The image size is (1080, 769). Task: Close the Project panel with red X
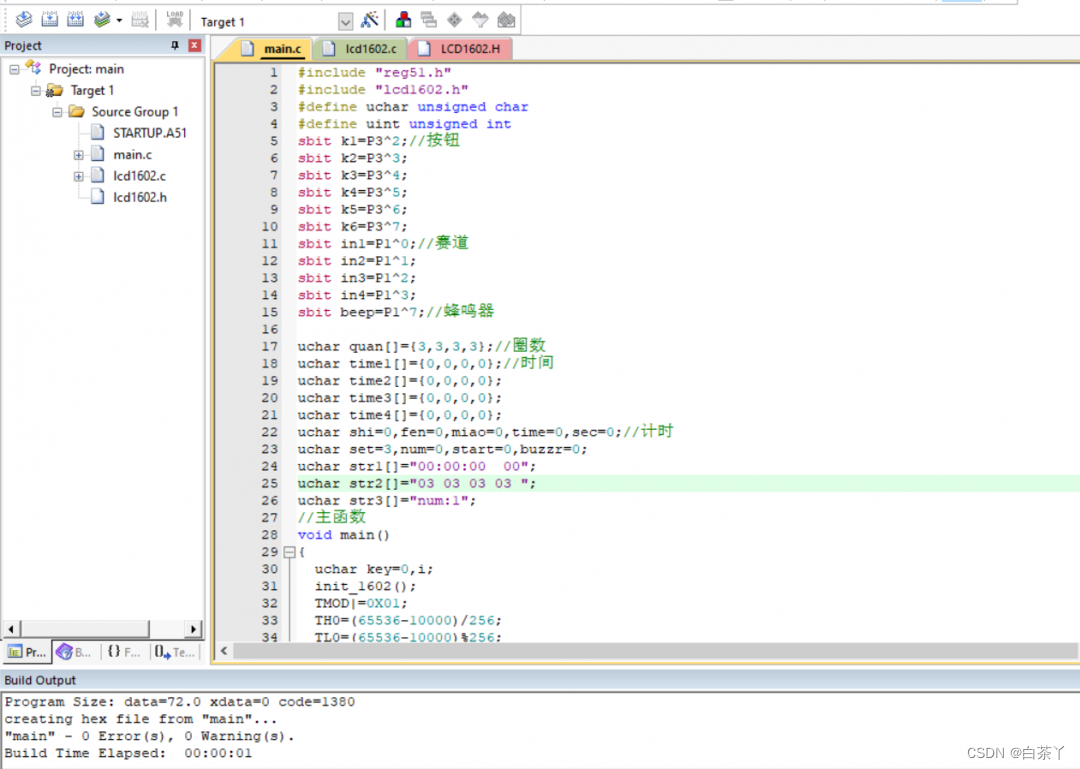(194, 46)
